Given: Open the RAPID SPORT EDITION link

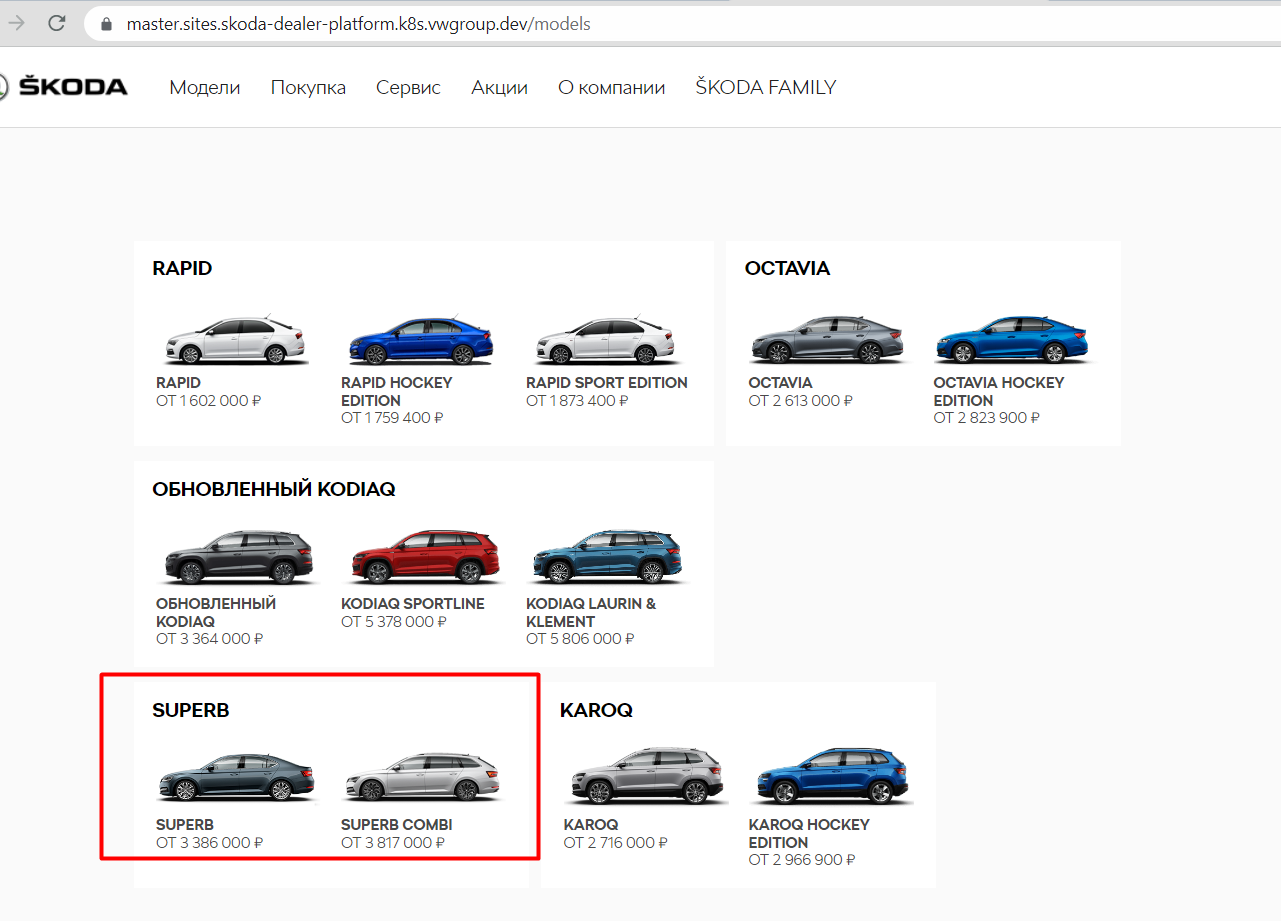Looking at the screenshot, I should (x=607, y=383).
